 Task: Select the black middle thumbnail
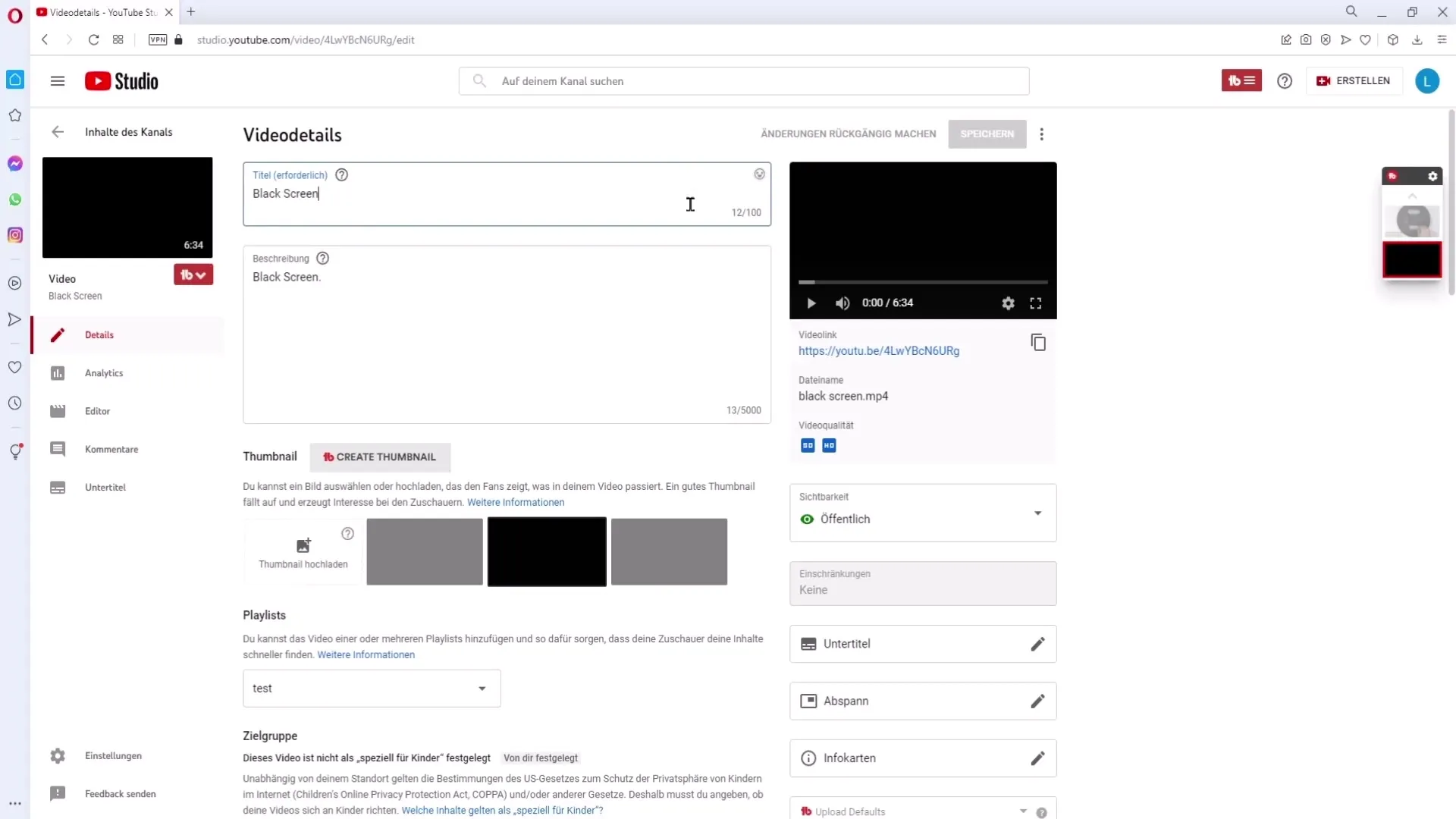coord(547,552)
